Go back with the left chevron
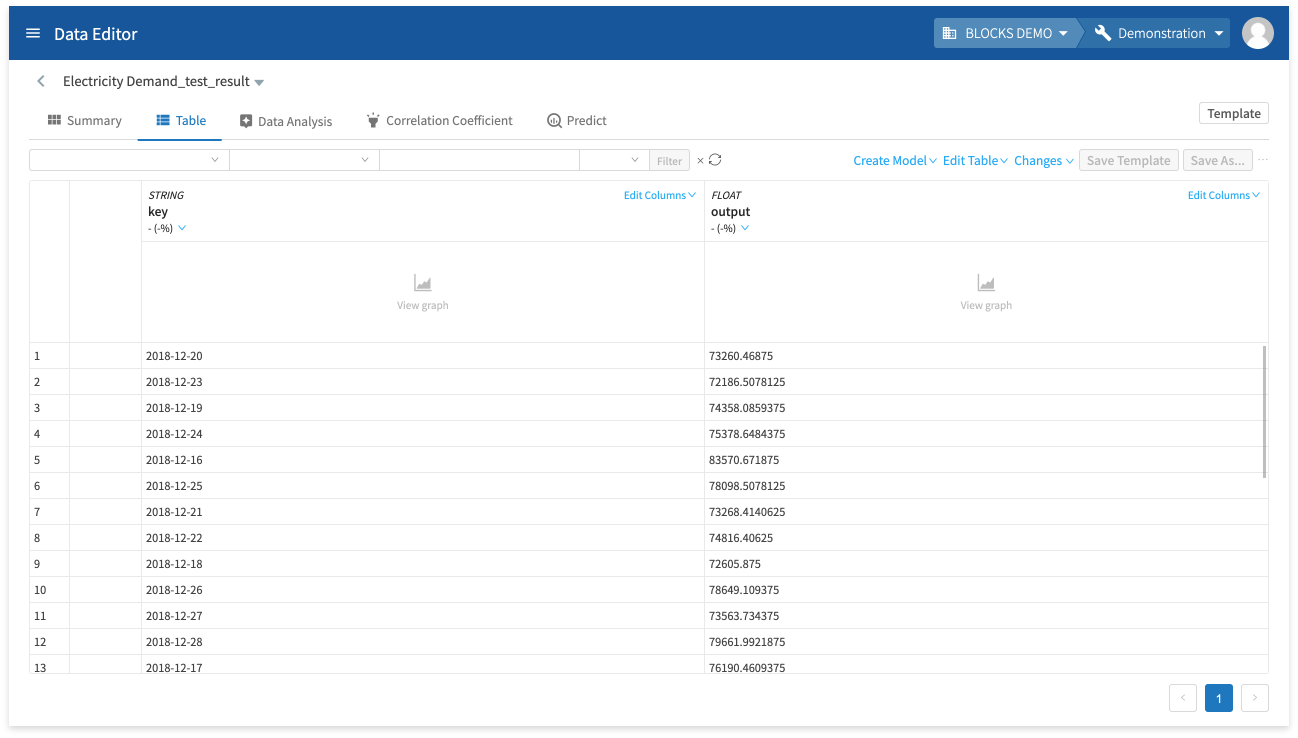The width and height of the screenshot is (1298, 738). (x=41, y=81)
